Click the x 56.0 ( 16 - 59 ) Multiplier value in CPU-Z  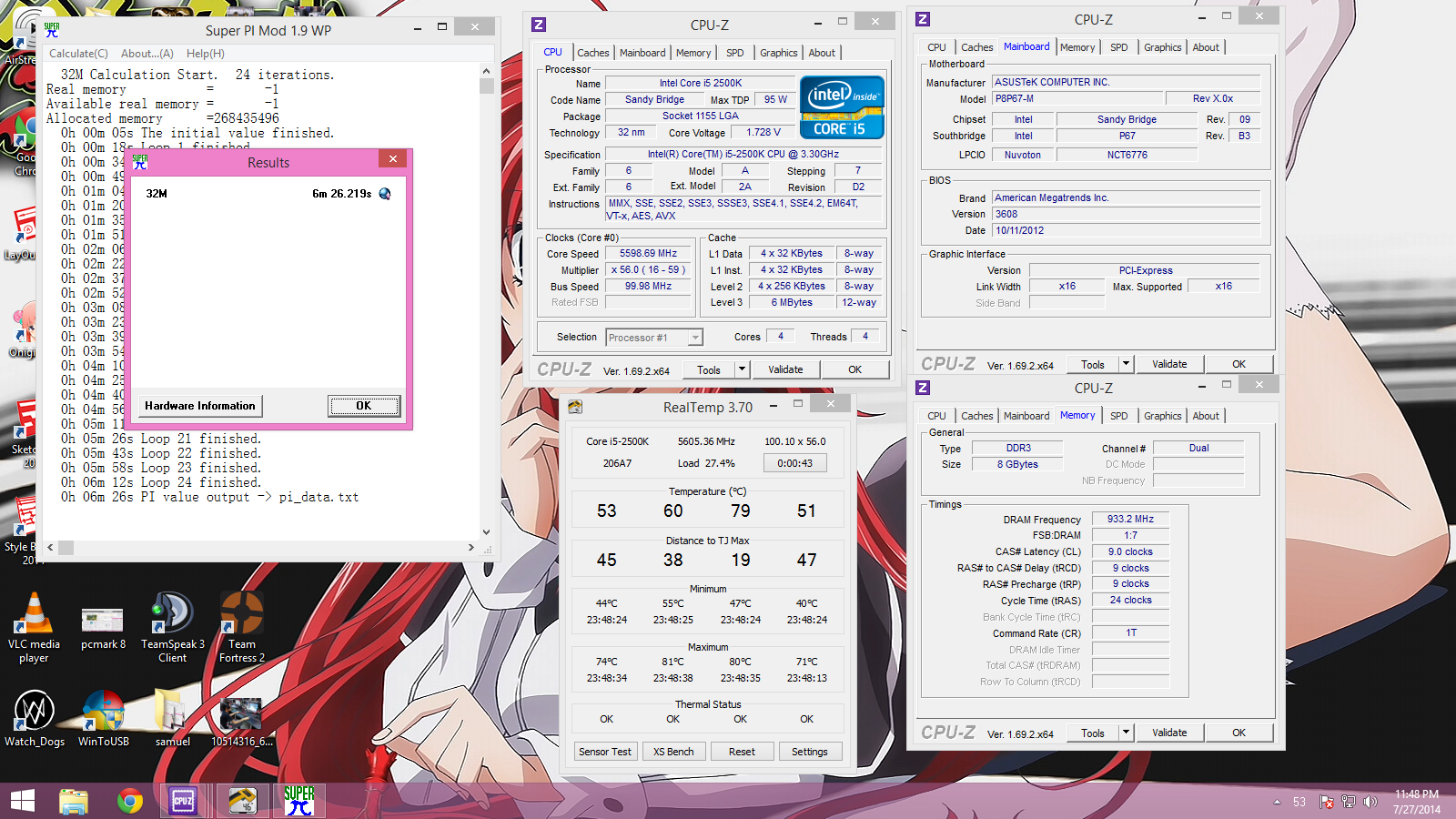tap(648, 270)
